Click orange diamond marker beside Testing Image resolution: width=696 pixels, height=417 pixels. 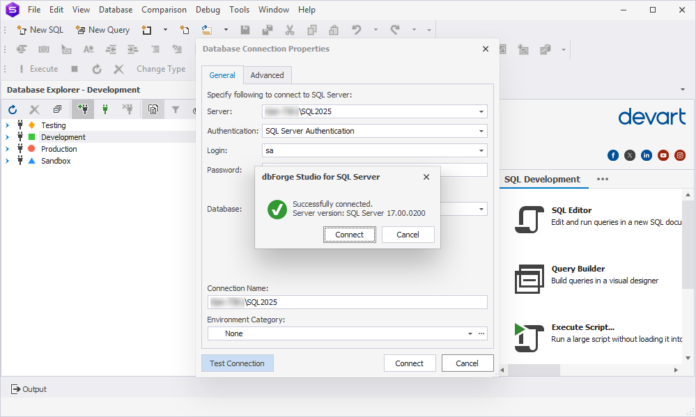[32, 125]
